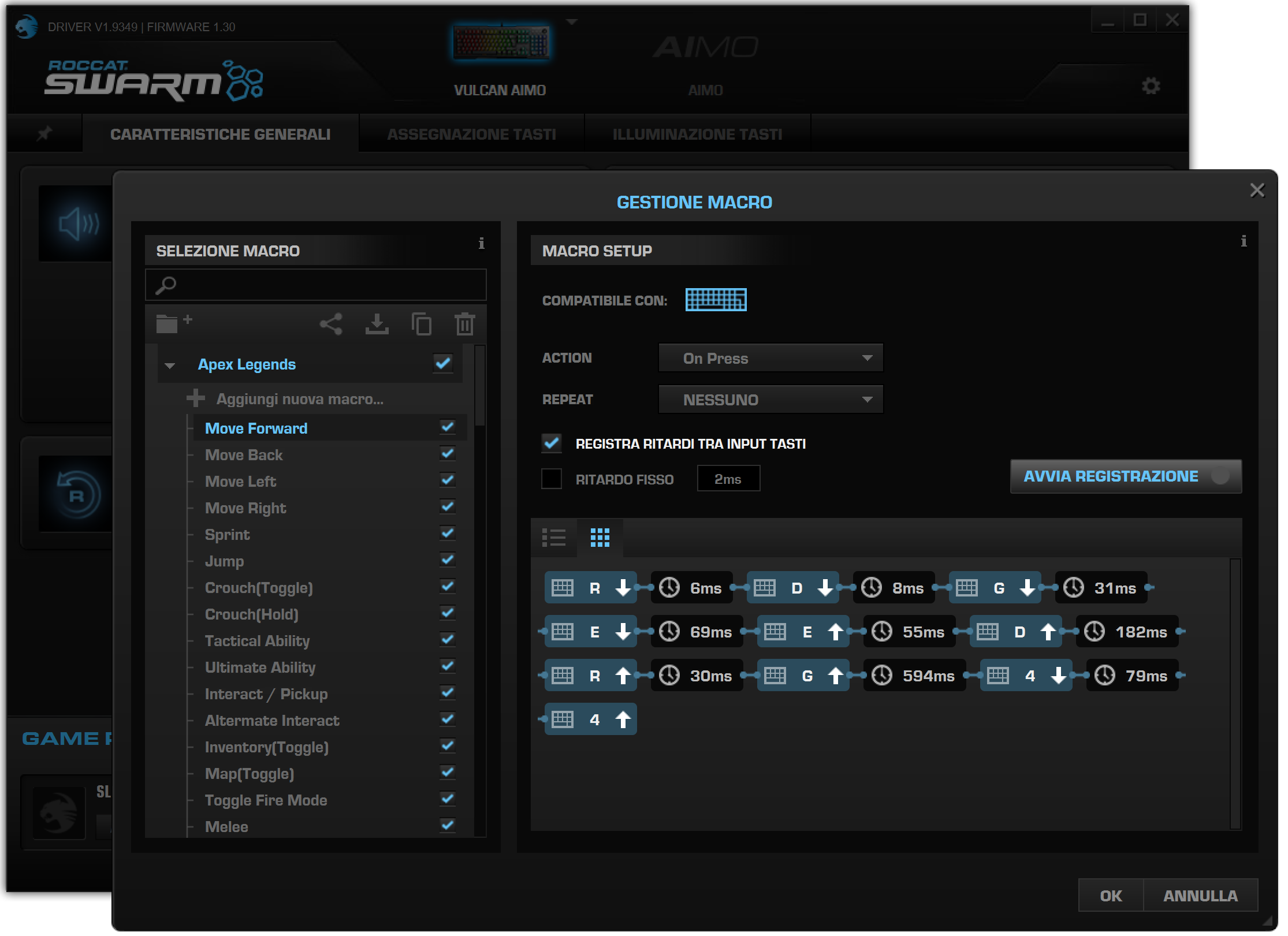Select the Map(Toggle) macro
The width and height of the screenshot is (1288, 936).
[x=250, y=774]
